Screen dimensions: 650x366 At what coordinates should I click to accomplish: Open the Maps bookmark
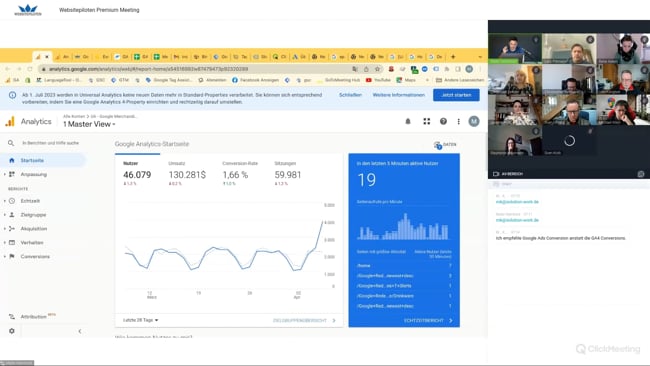tap(406, 80)
